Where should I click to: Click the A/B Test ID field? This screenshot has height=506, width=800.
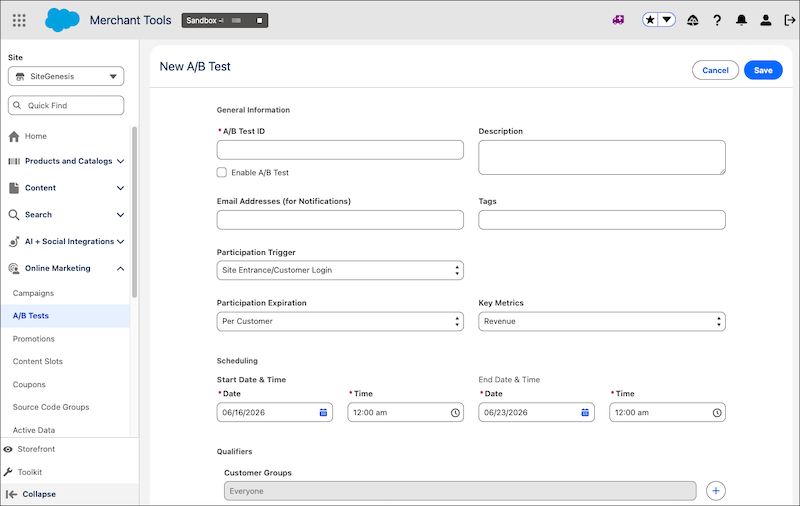click(x=340, y=150)
